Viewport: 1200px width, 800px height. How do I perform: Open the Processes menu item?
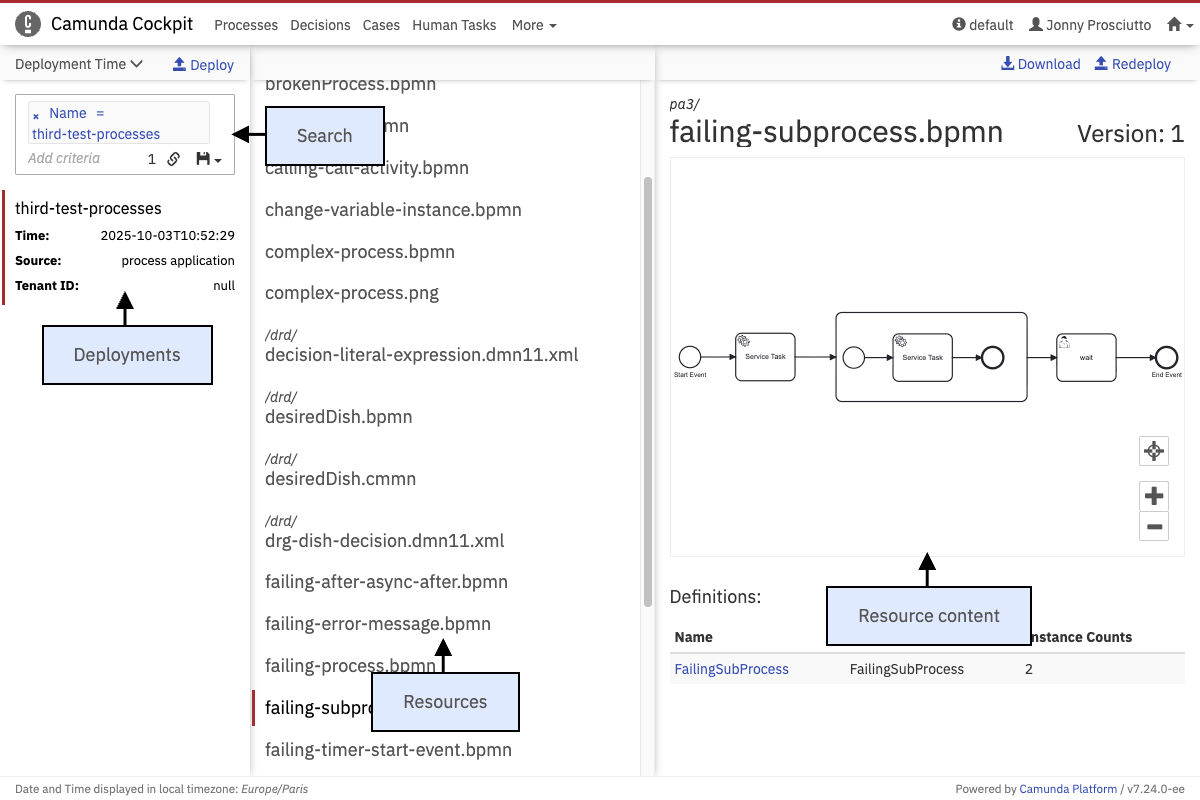coord(246,25)
